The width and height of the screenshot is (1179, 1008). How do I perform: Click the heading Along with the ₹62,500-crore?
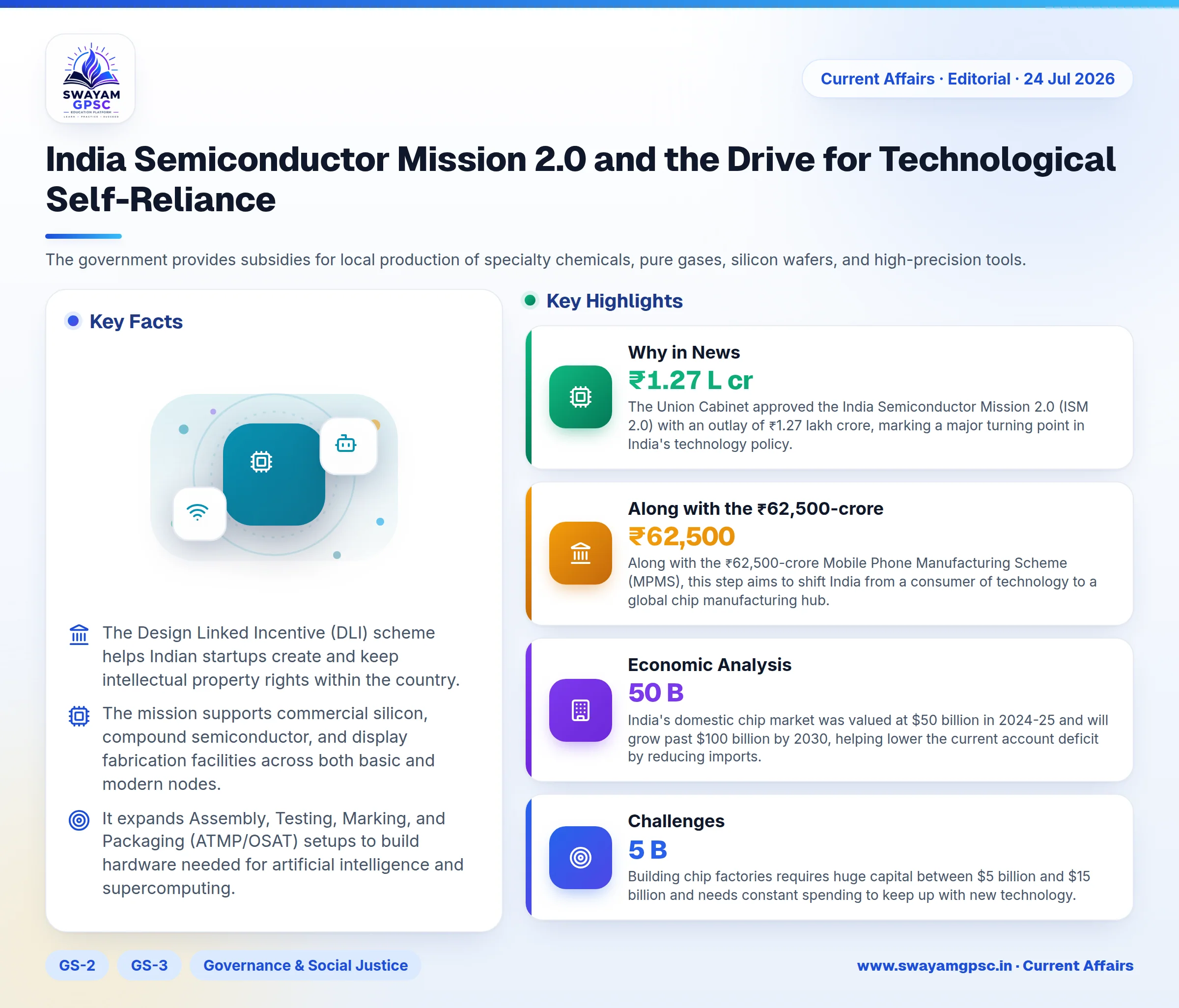click(x=756, y=508)
